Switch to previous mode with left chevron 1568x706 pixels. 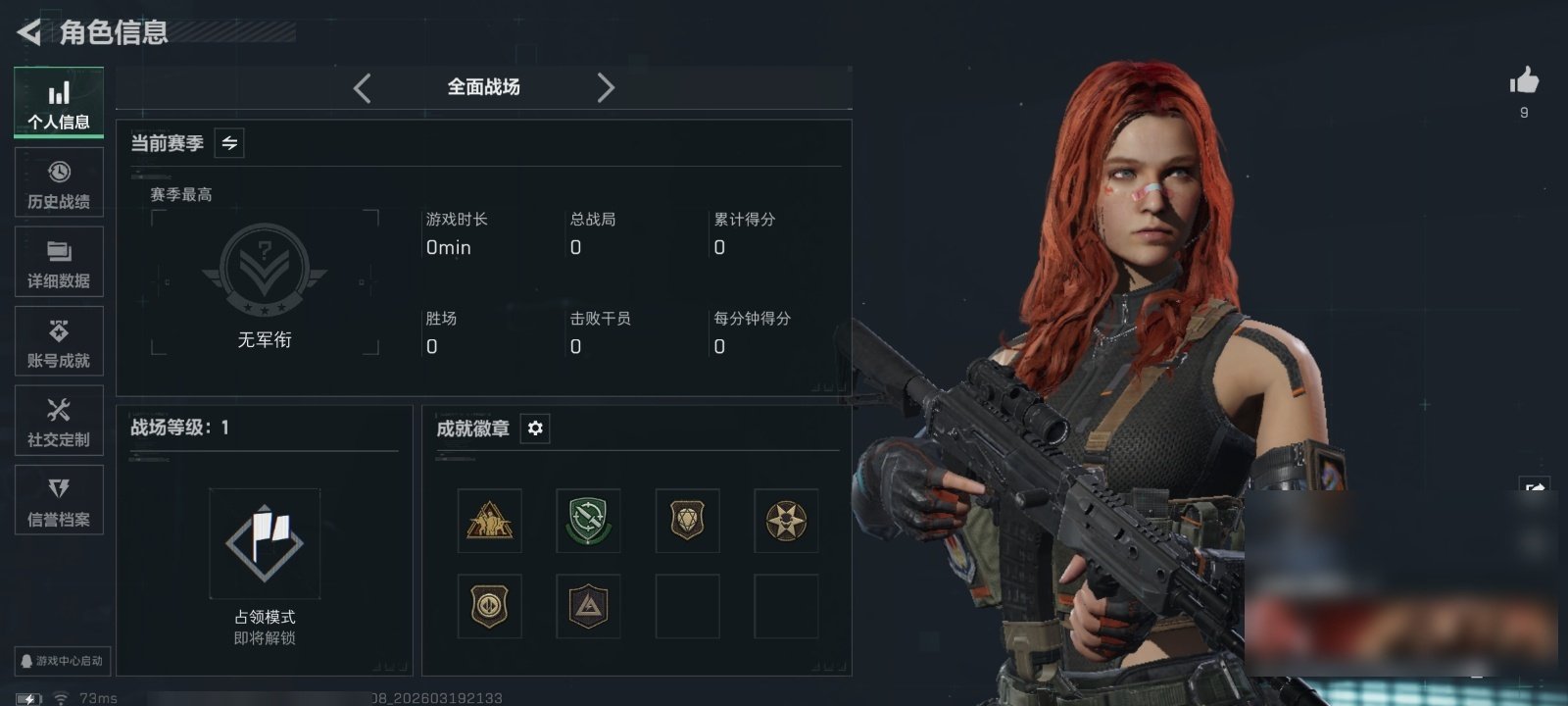pyautogui.click(x=362, y=88)
